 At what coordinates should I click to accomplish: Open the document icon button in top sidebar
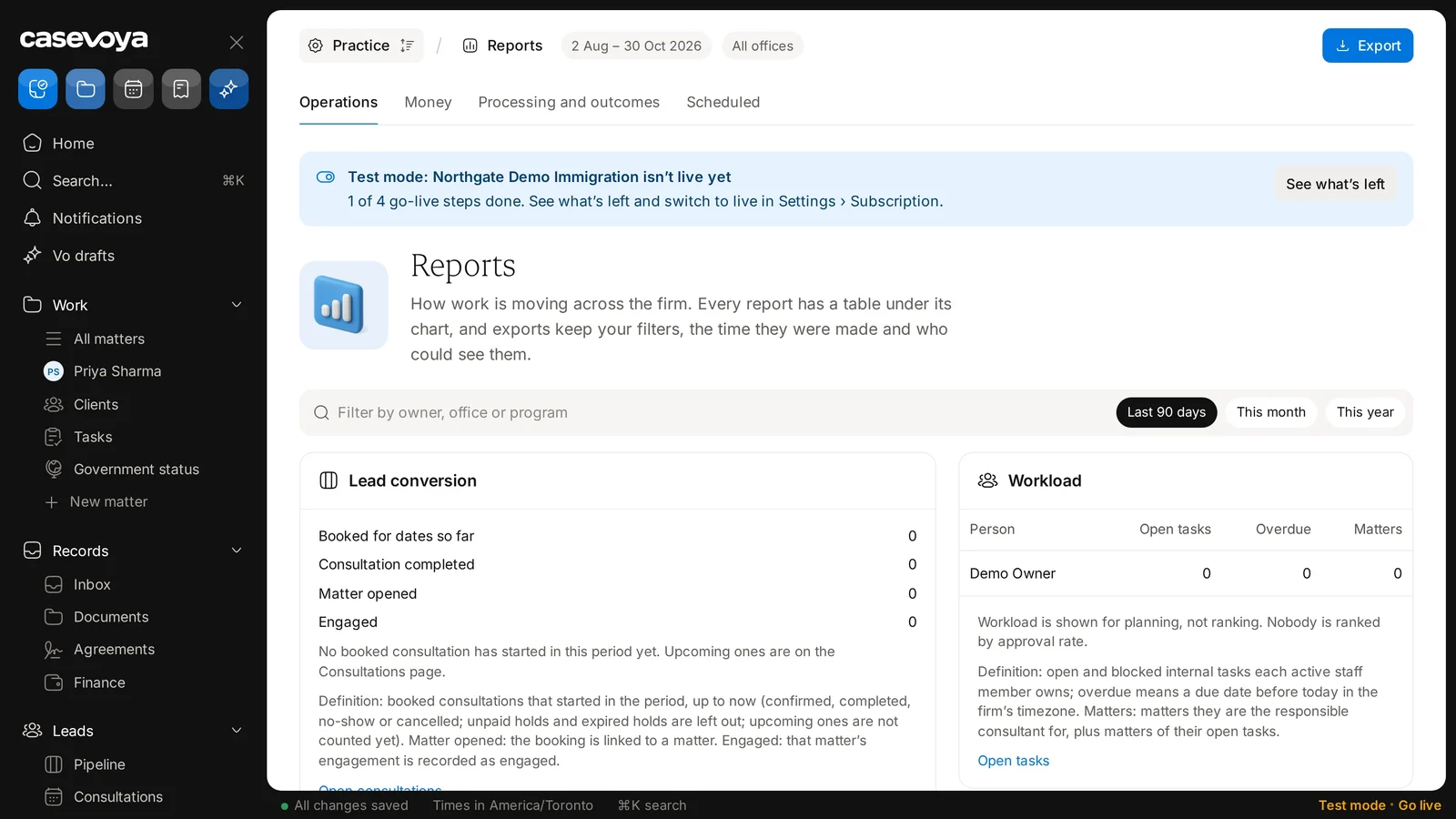click(x=181, y=89)
